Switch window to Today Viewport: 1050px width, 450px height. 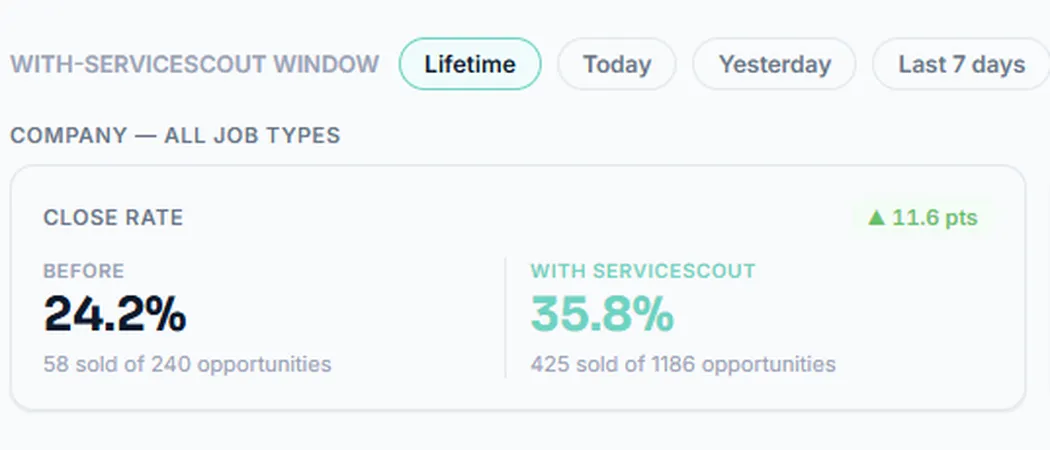tap(617, 64)
